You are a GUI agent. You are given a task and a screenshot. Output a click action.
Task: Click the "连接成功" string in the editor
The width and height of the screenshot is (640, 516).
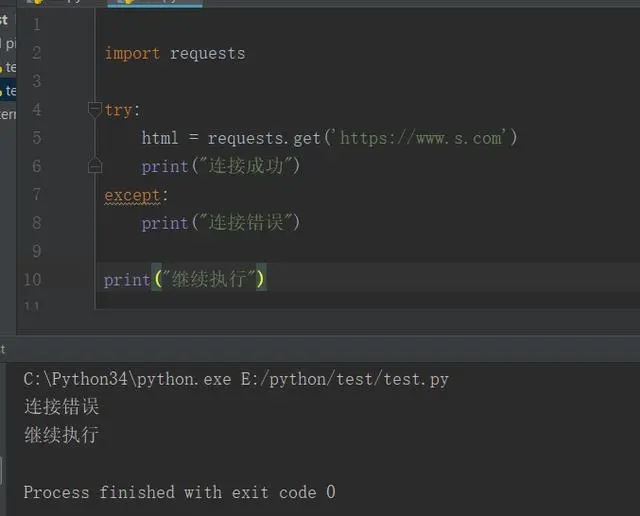[246, 166]
